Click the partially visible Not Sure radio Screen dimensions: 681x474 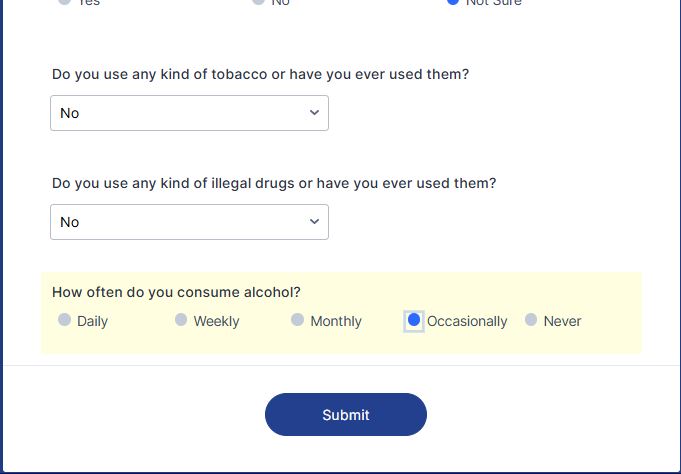coord(454,2)
